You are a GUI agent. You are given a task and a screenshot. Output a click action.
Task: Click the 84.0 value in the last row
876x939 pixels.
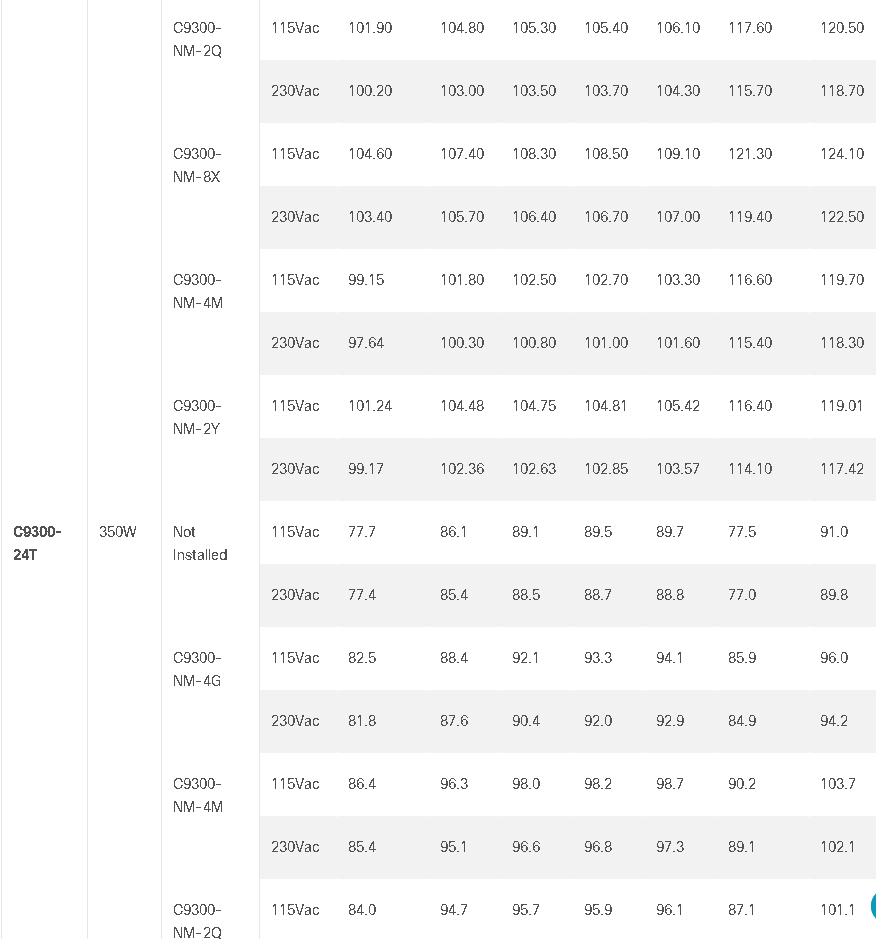(x=362, y=910)
